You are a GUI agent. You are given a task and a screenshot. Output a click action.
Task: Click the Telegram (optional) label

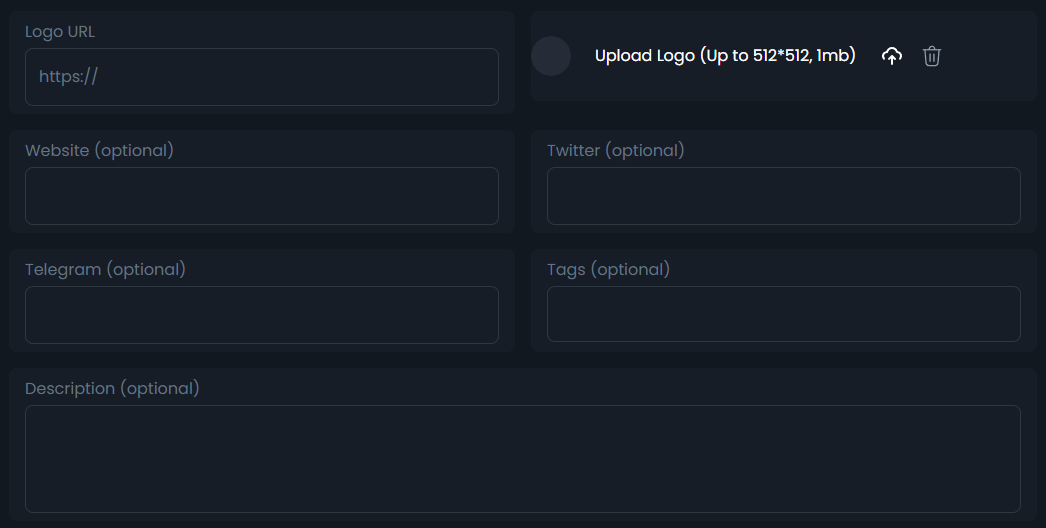coord(105,270)
